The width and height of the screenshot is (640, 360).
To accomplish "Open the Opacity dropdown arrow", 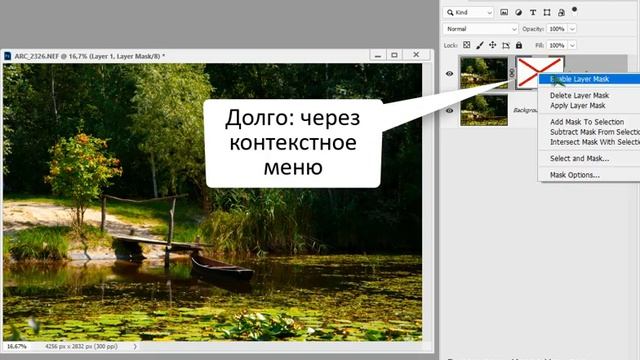I will pyautogui.click(x=572, y=29).
